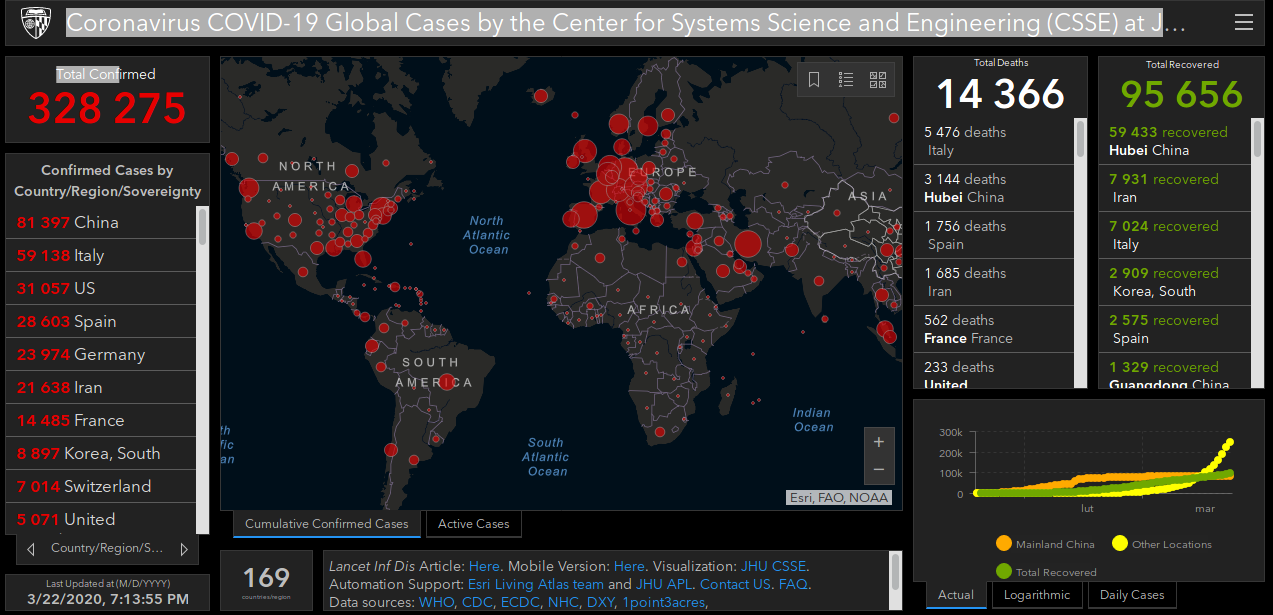Switch to Active Cases map tab
The height and width of the screenshot is (615, 1273).
[473, 524]
